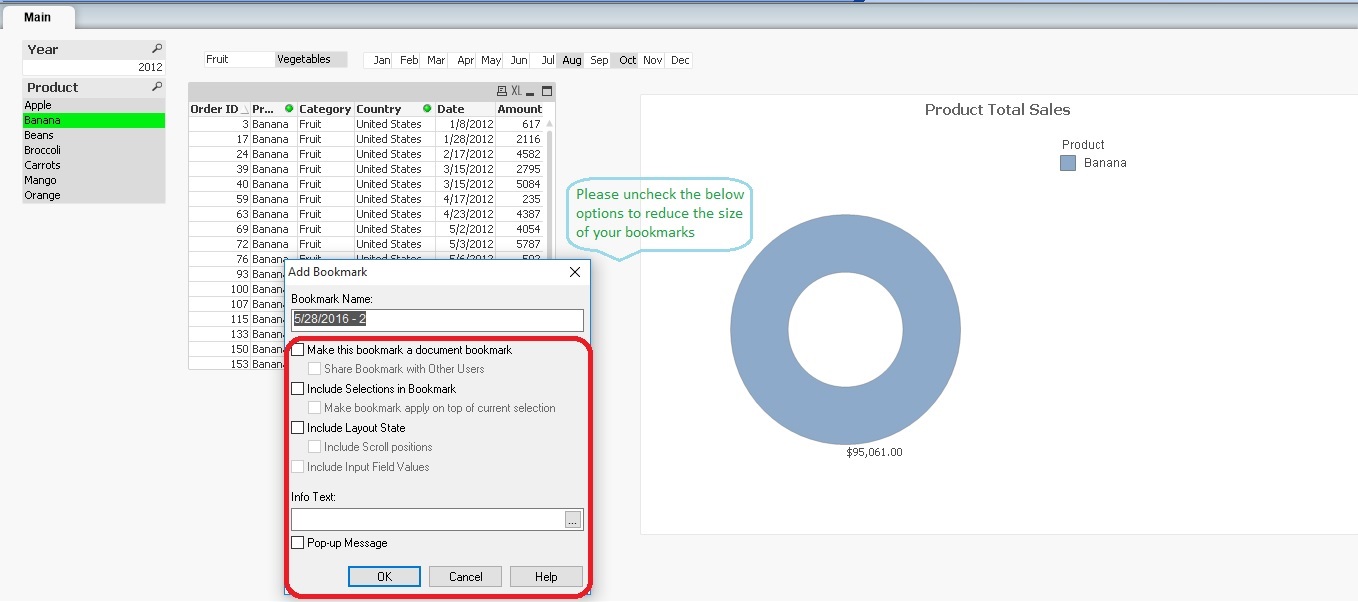Select Apple in Product list
The width and height of the screenshot is (1358, 602).
tap(94, 105)
